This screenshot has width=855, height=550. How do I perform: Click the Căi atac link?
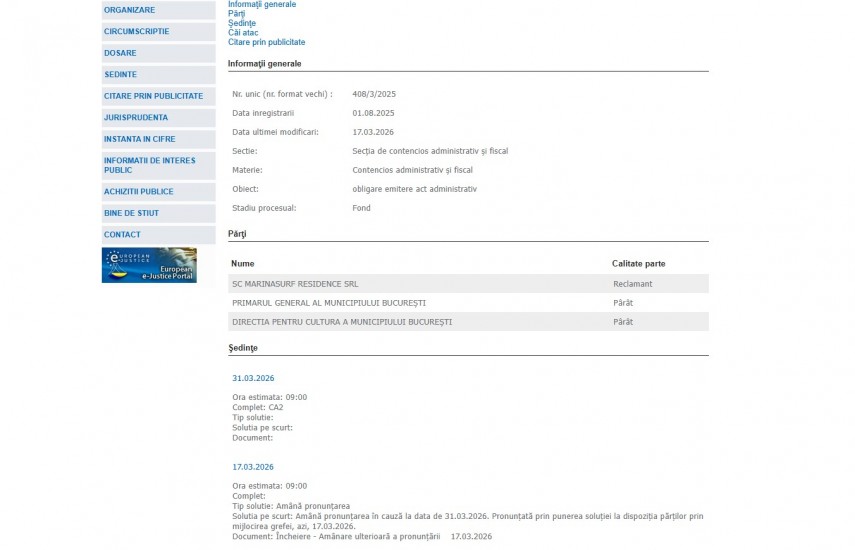pyautogui.click(x=243, y=33)
